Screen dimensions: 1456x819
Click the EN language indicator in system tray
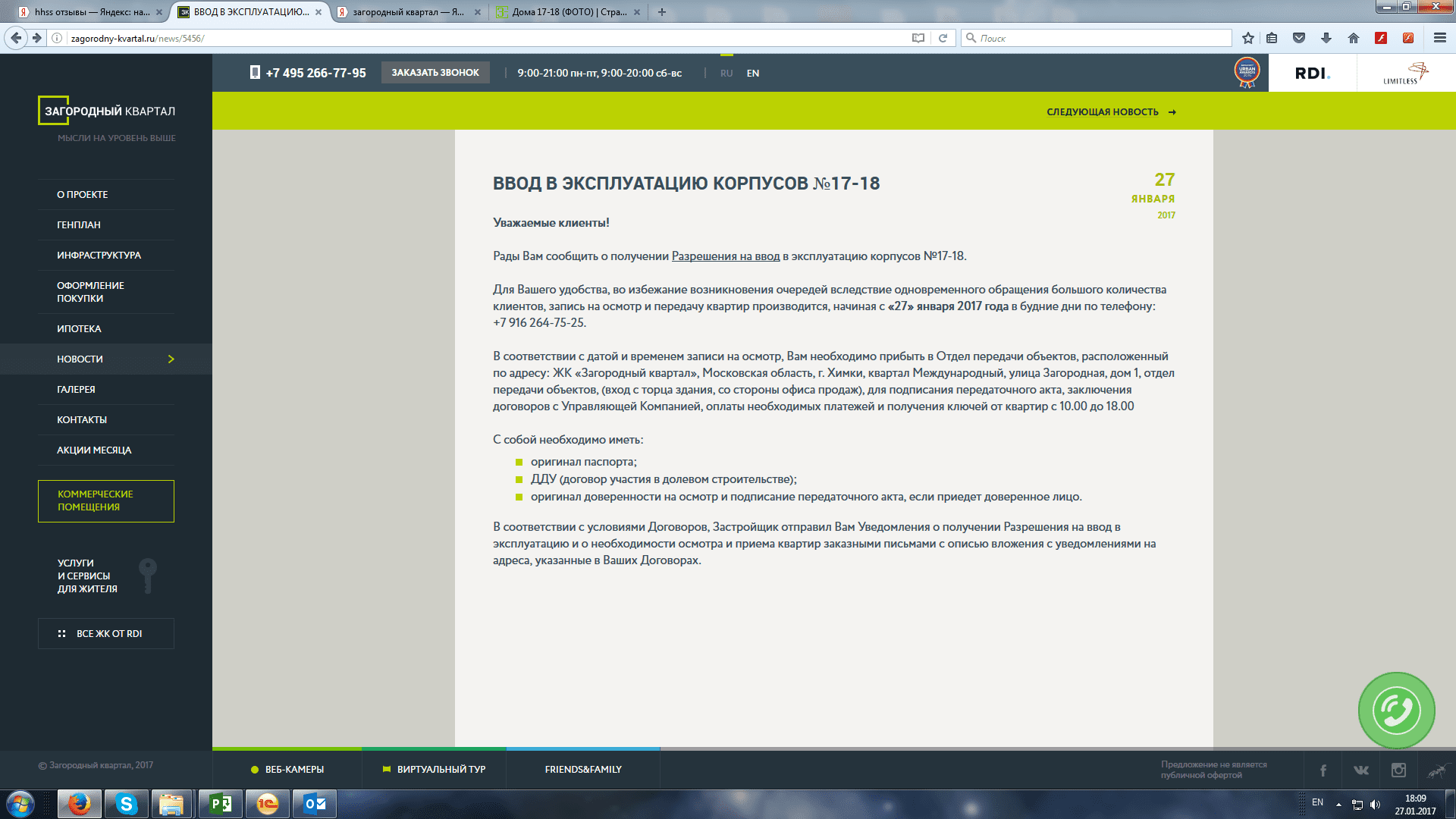click(x=1318, y=802)
